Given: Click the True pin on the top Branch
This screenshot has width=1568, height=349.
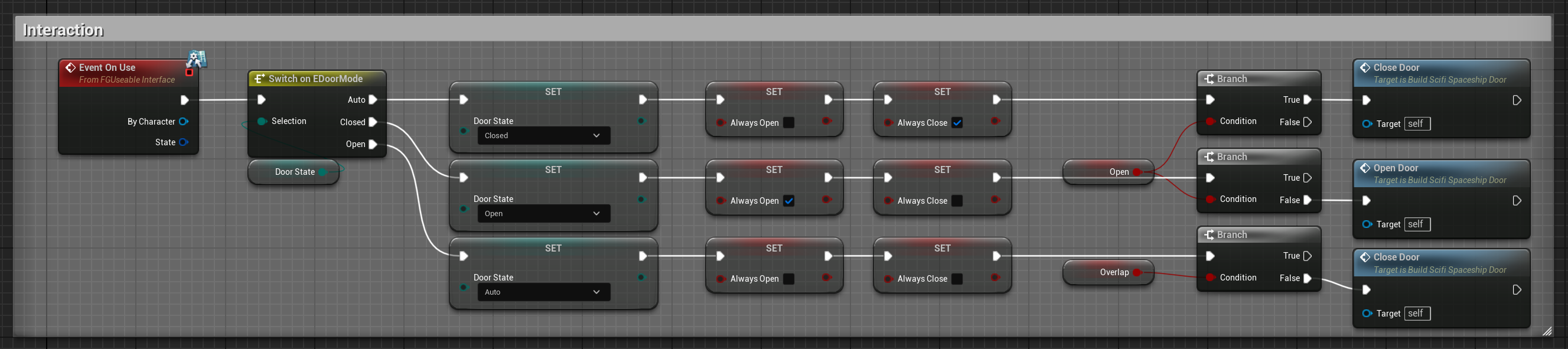Looking at the screenshot, I should coord(1307,100).
